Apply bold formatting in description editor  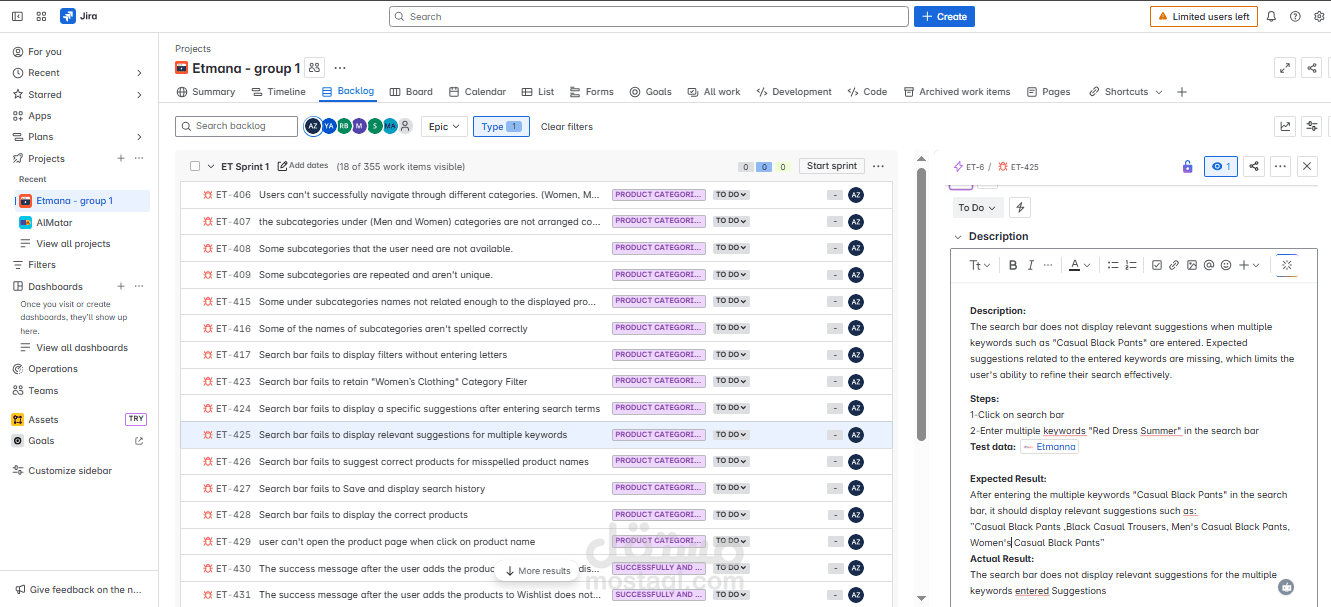(1012, 265)
